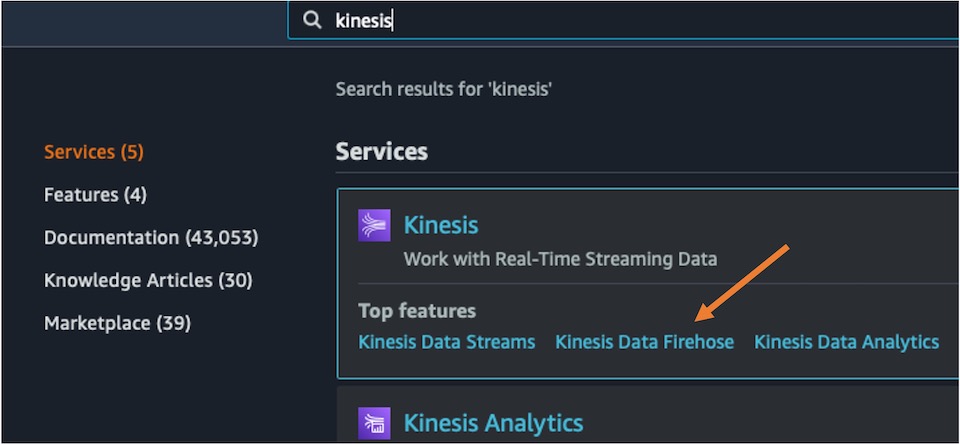Image resolution: width=960 pixels, height=444 pixels.
Task: View Marketplace (39) results
Action: point(118,323)
